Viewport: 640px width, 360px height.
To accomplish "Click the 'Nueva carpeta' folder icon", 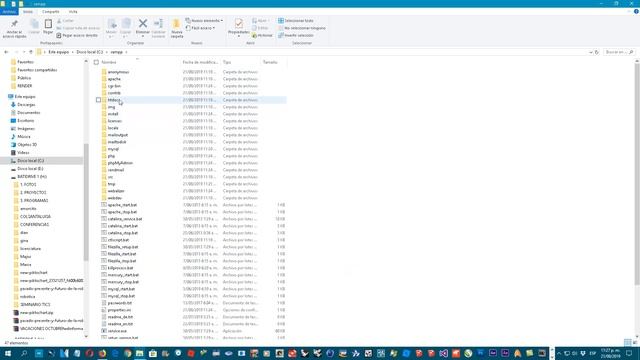I will 176,24.
